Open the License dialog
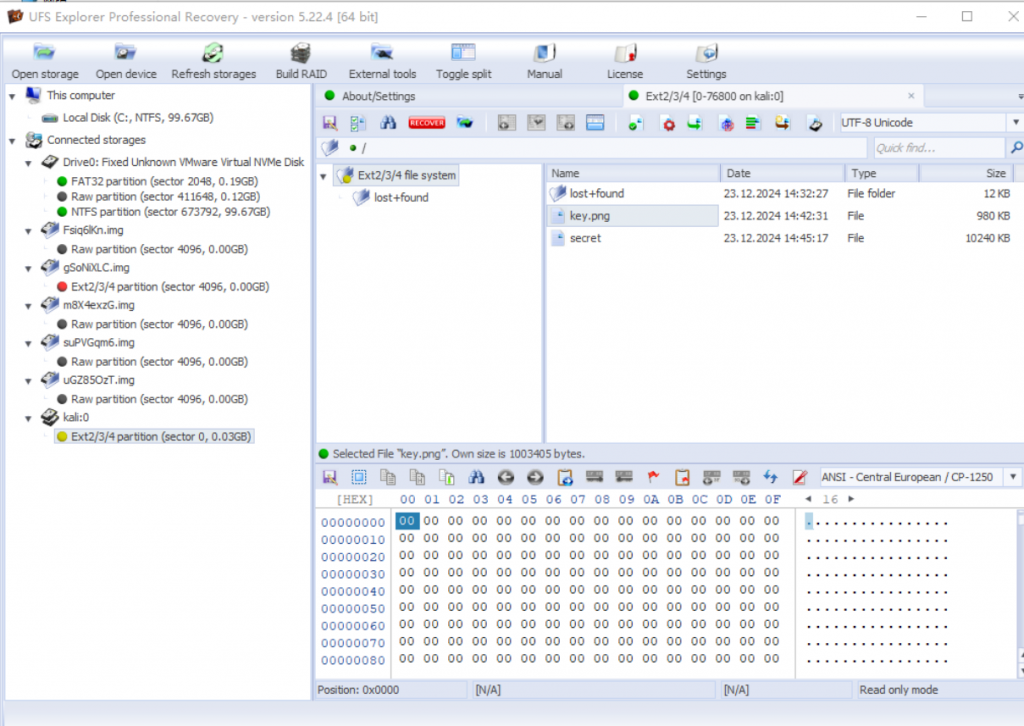This screenshot has width=1024, height=726. [625, 61]
